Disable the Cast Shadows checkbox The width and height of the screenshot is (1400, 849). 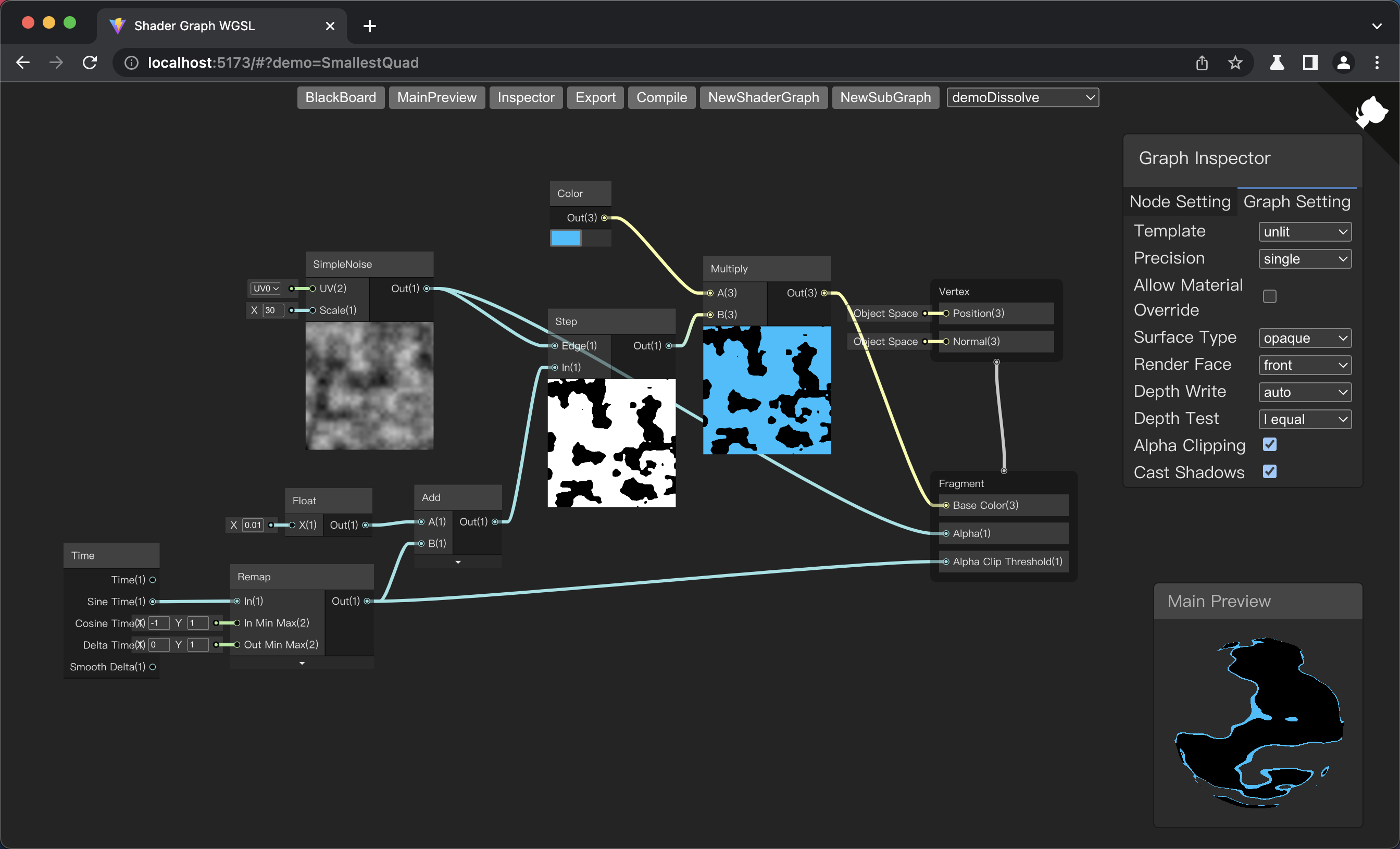coord(1269,472)
